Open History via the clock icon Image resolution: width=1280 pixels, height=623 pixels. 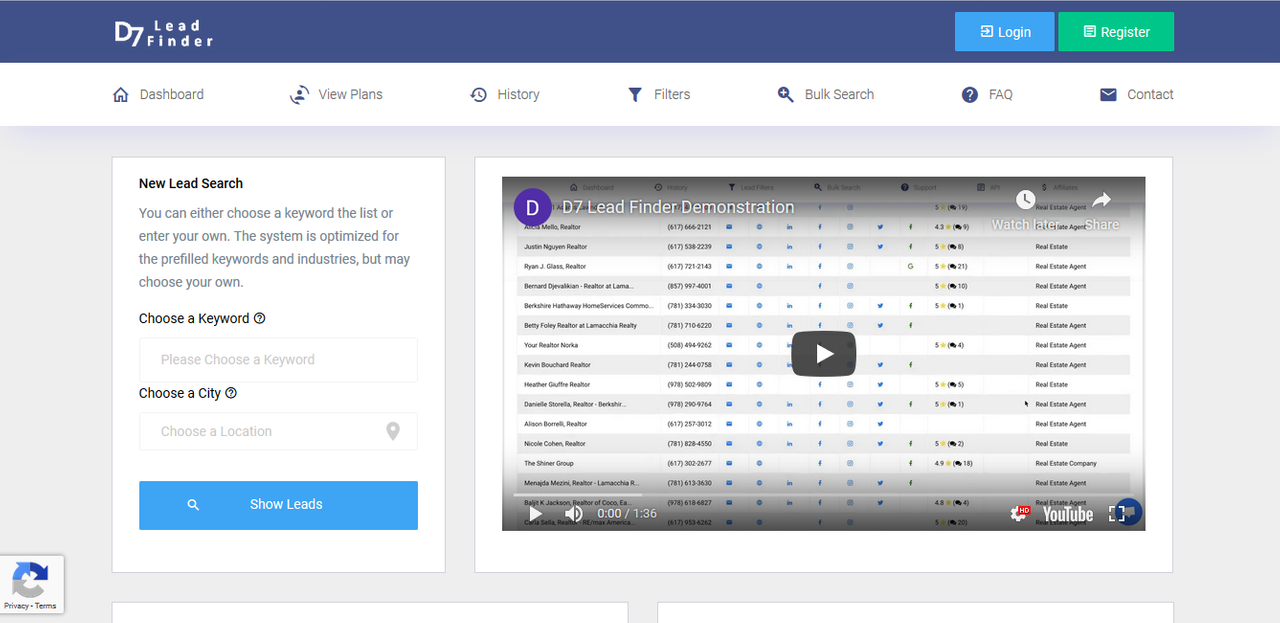pyautogui.click(x=479, y=95)
